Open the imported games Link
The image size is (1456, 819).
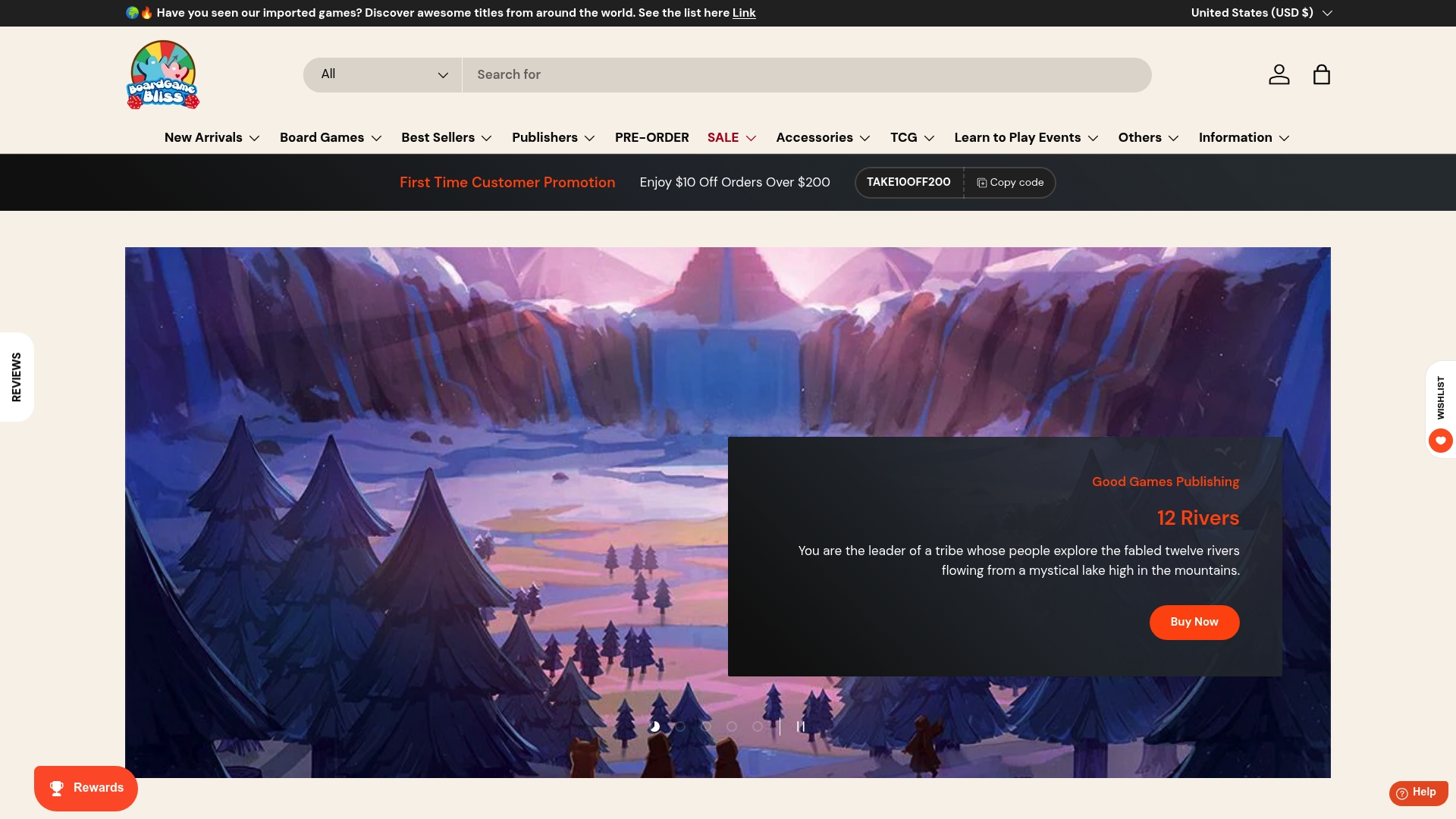point(743,13)
